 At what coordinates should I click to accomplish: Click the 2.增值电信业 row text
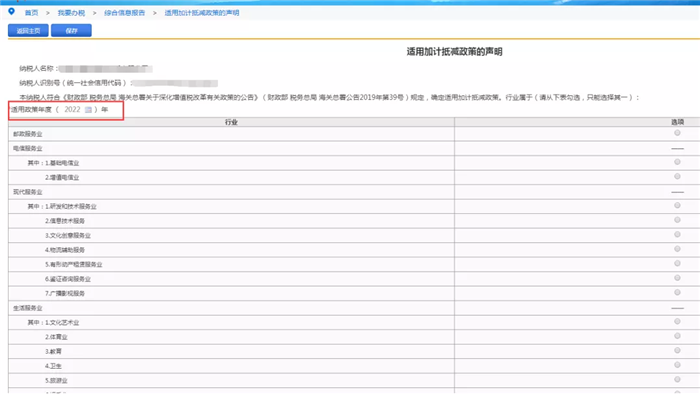[x=62, y=178]
